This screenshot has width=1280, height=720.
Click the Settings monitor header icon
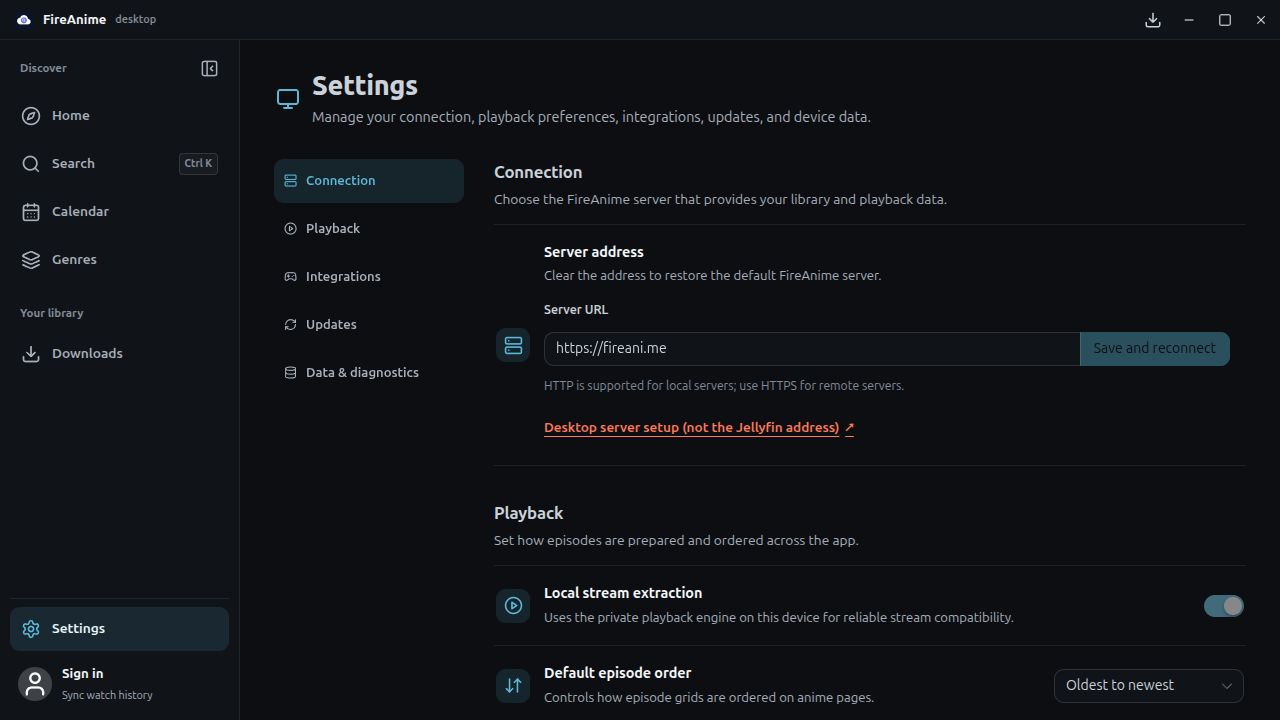point(288,98)
